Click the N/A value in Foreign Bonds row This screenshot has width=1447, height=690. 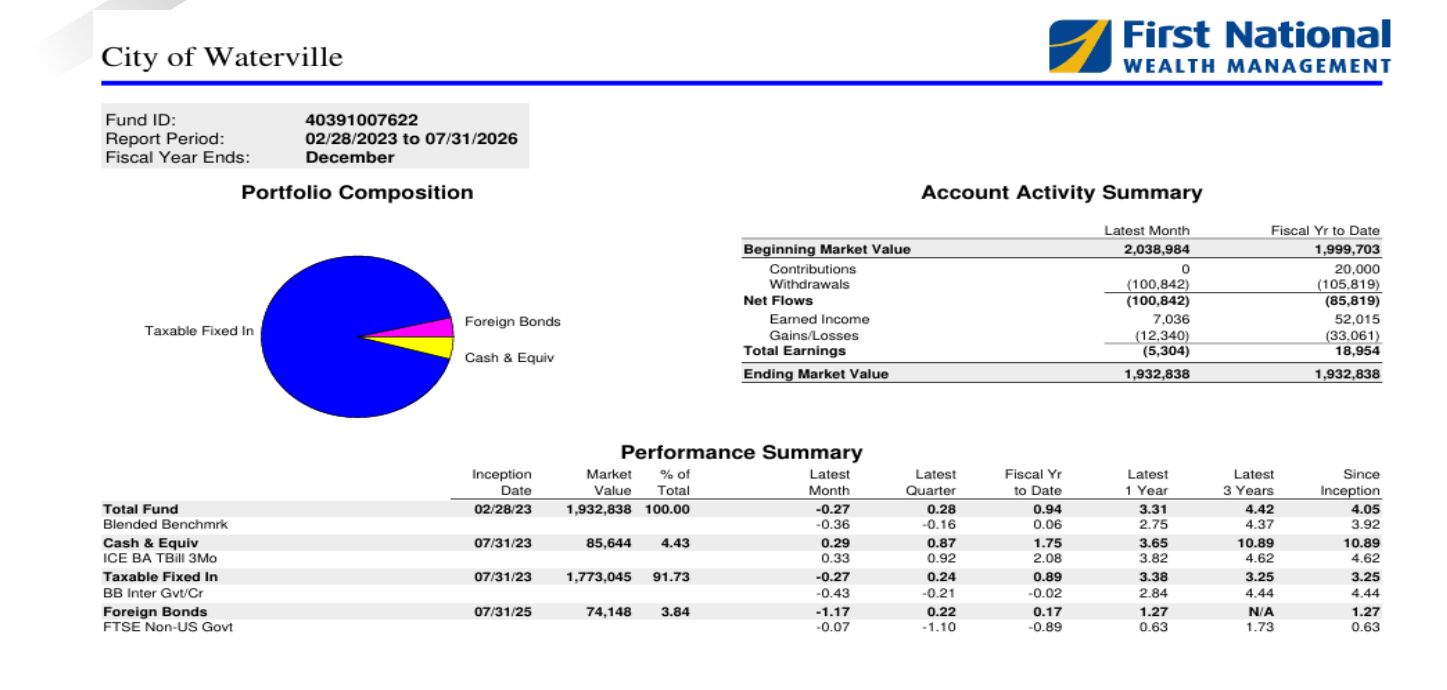1260,612
